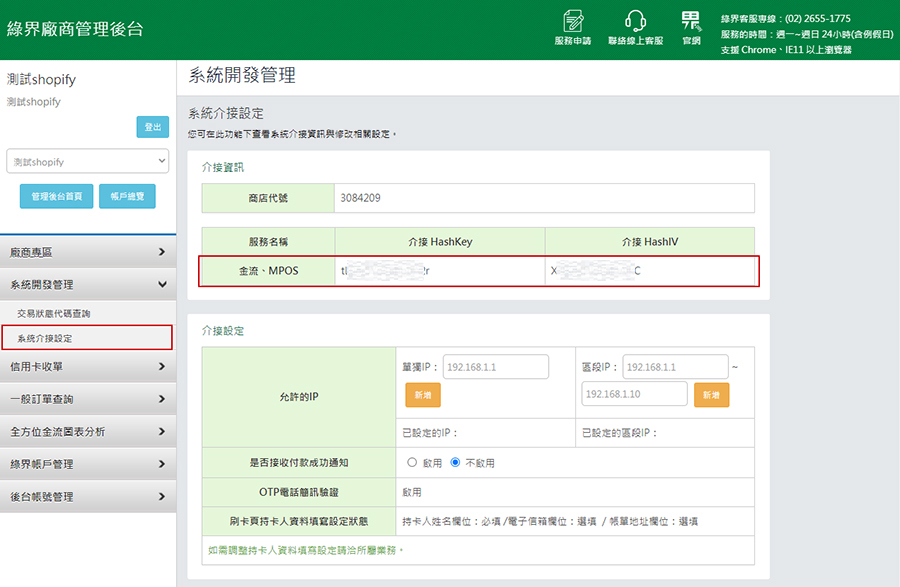Select the 啟用 radio button
This screenshot has height=587, width=900.
(x=412, y=463)
